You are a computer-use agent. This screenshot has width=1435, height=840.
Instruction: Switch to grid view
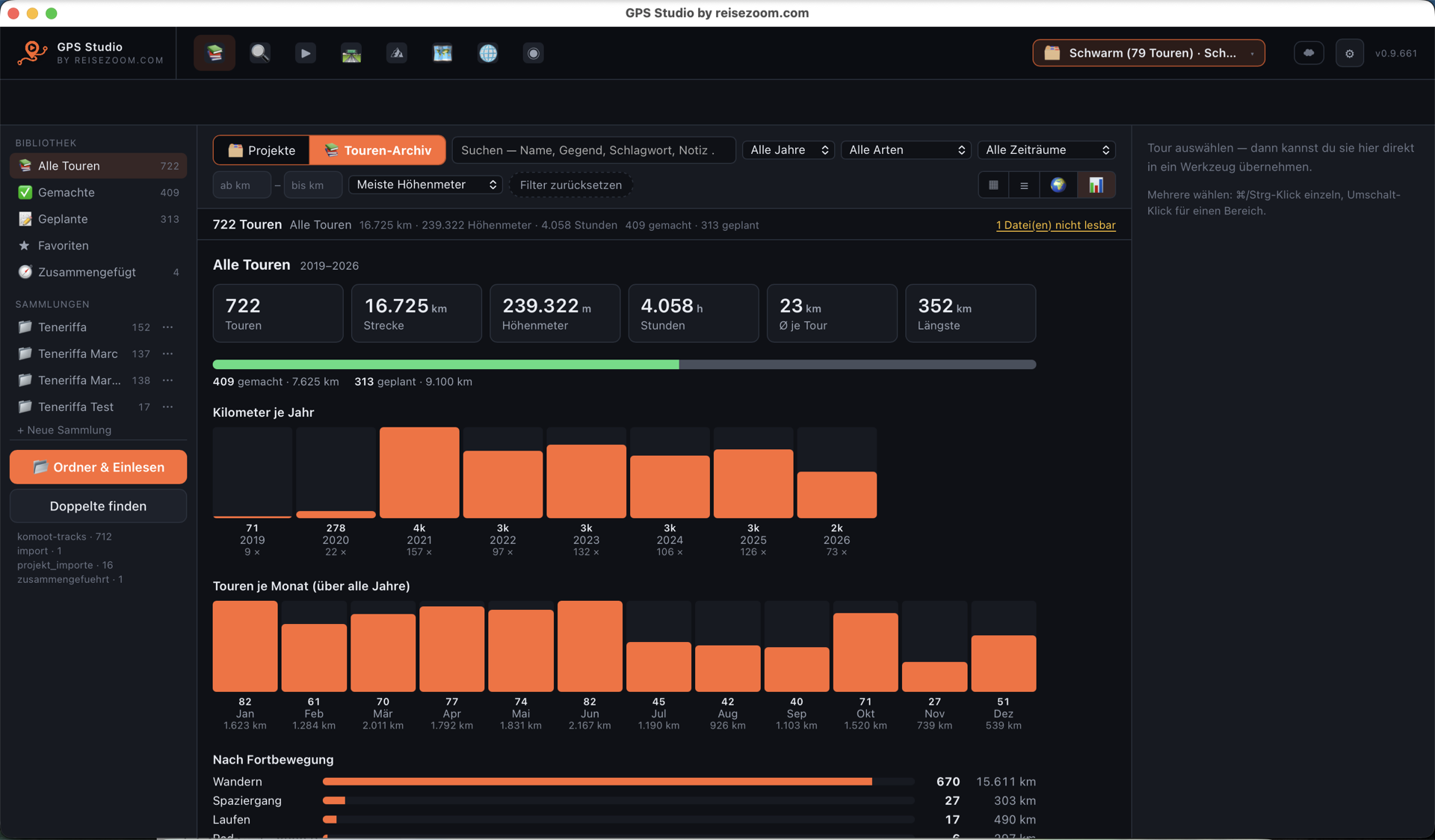(993, 185)
